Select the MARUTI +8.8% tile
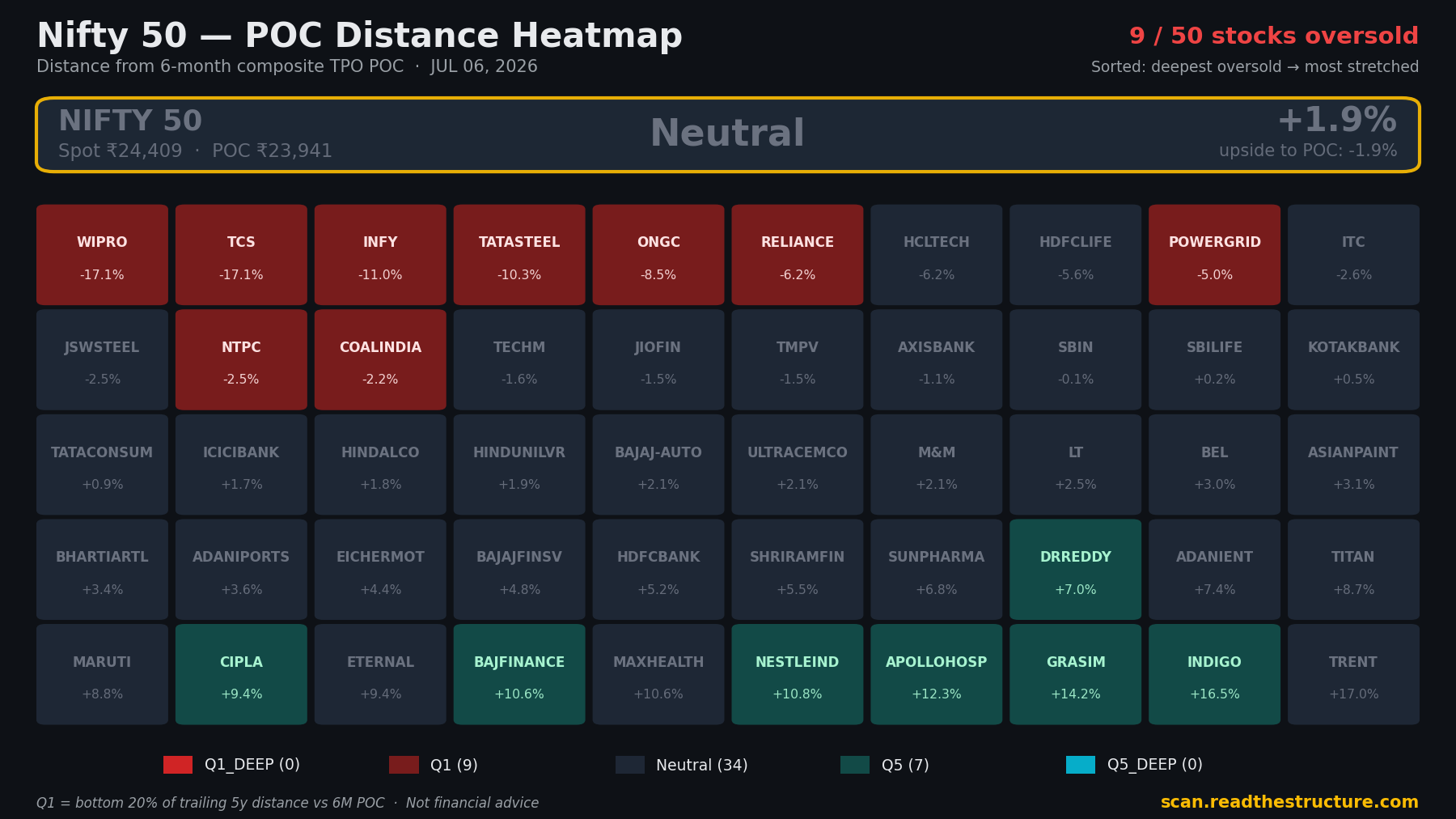Screen dimensions: 1456x819 [102, 674]
